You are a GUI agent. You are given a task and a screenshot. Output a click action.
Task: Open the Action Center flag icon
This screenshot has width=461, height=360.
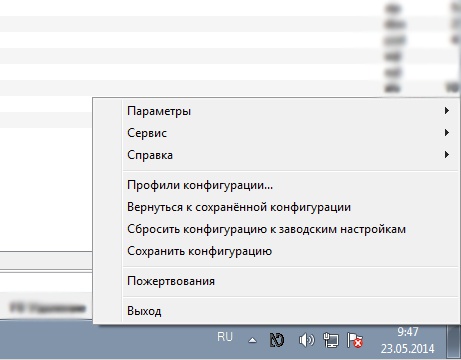click(x=355, y=340)
